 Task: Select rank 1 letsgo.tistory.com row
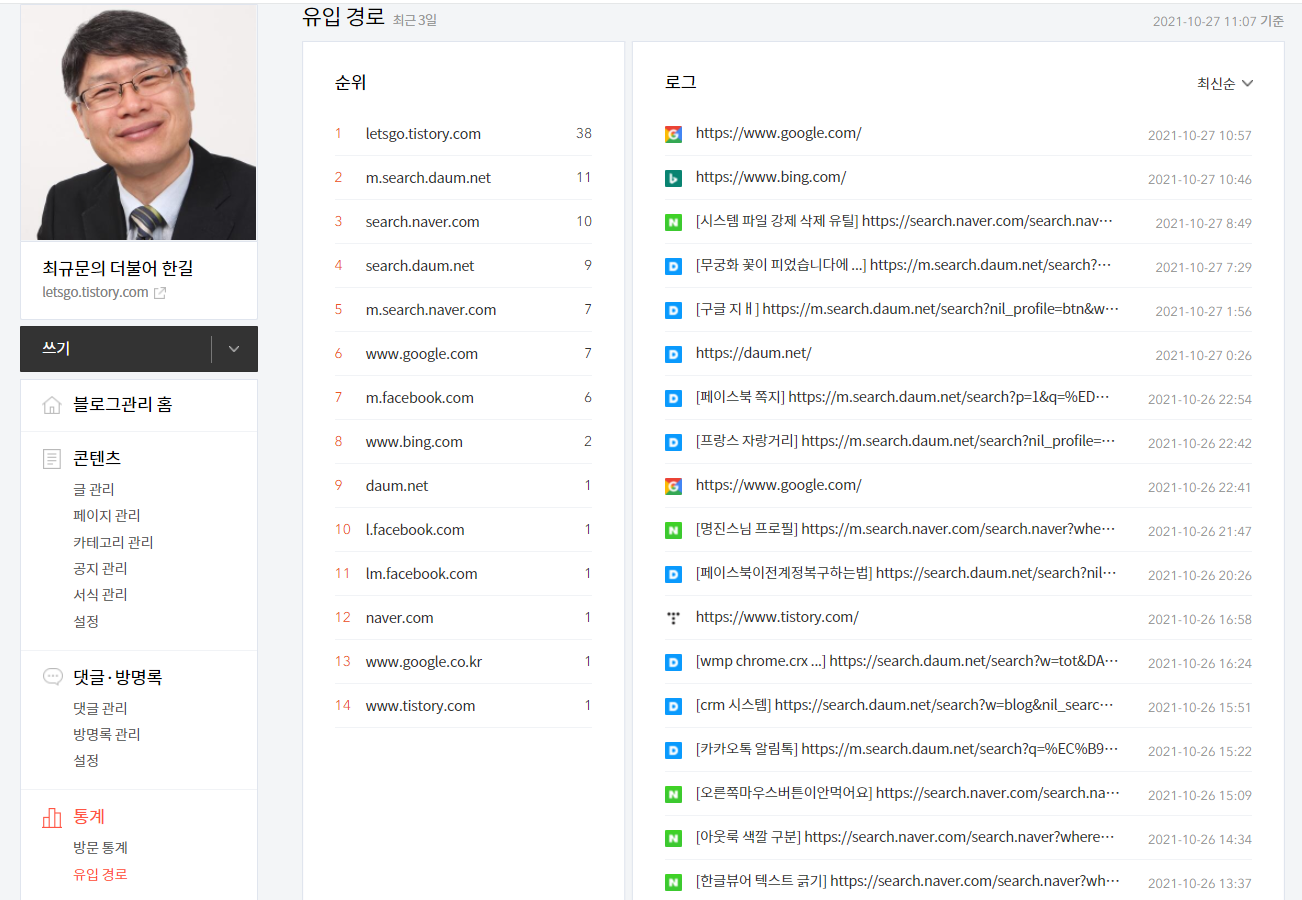pyautogui.click(x=463, y=134)
